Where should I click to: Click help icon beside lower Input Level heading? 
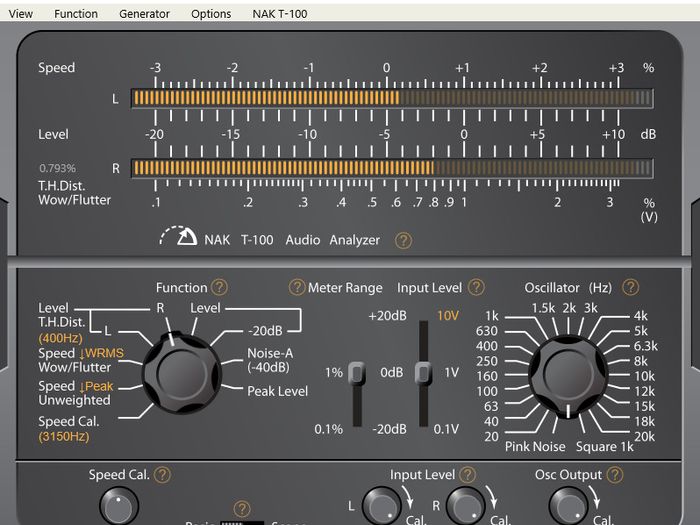[467, 475]
